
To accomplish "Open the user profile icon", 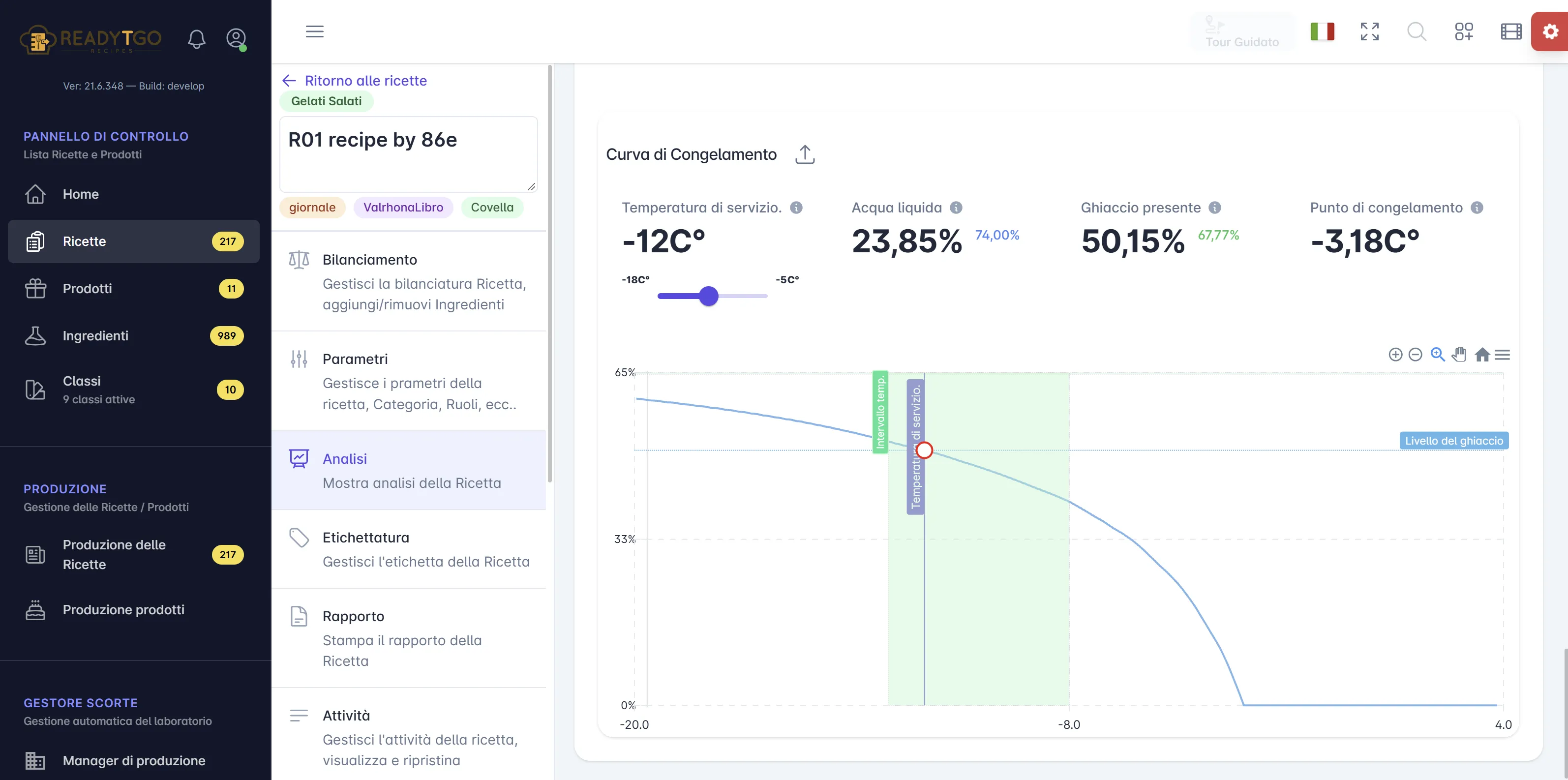I will [x=236, y=39].
